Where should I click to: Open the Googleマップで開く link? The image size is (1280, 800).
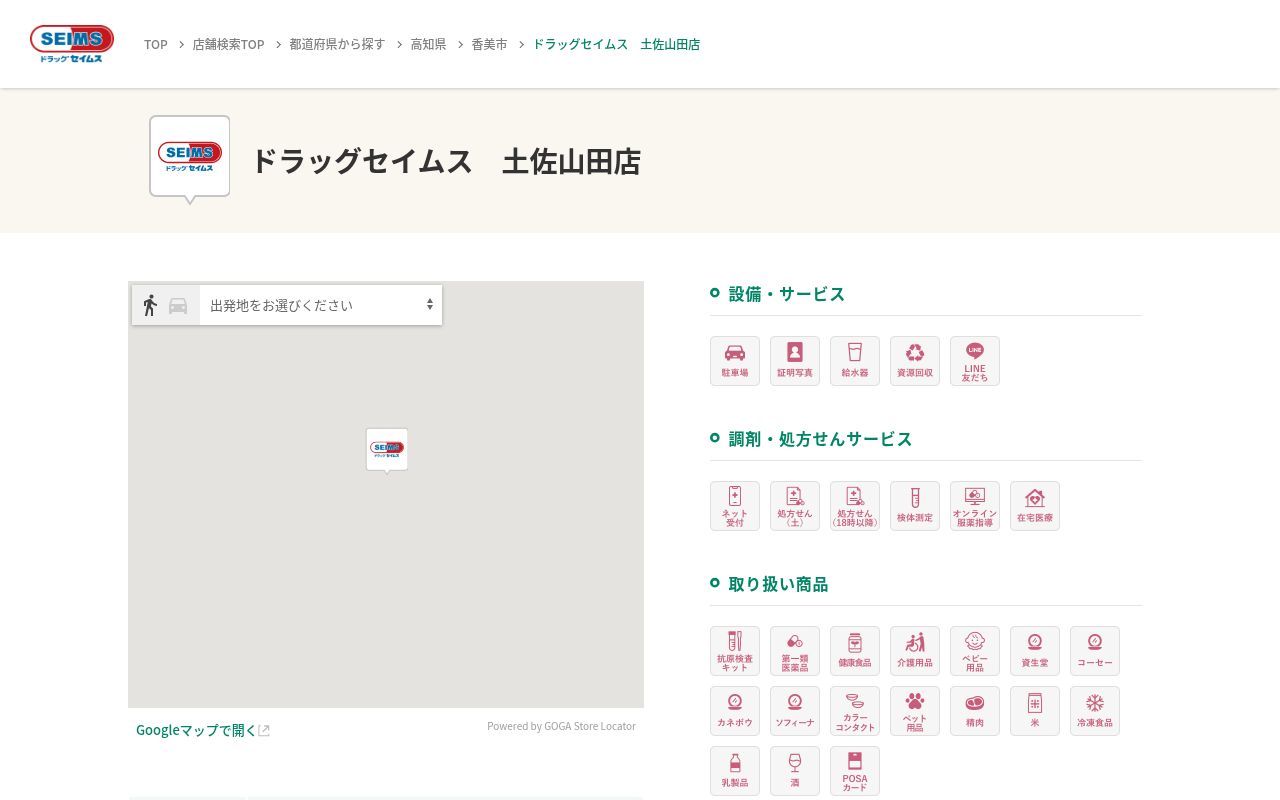point(203,730)
